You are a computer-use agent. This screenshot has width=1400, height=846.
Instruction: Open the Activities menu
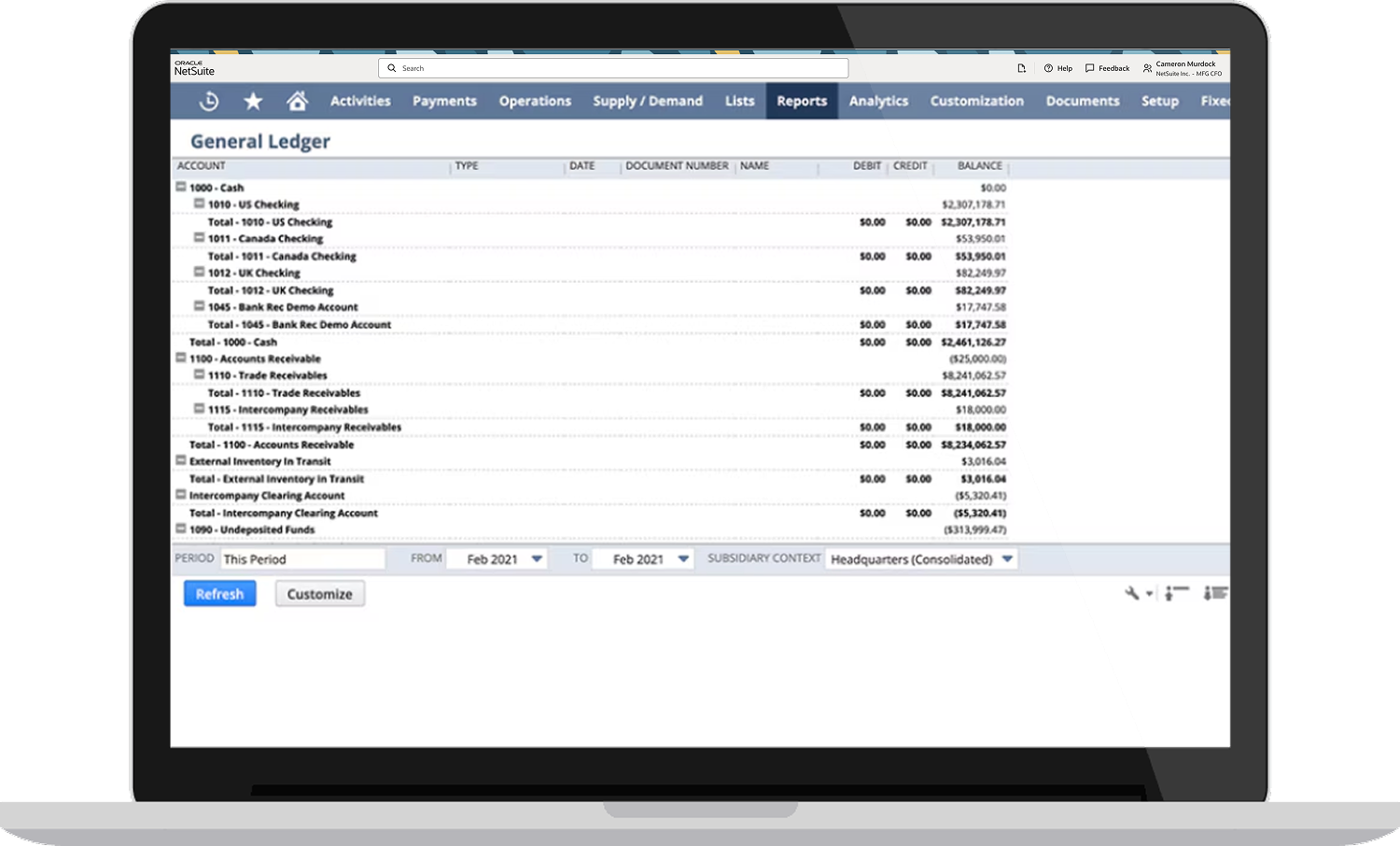(x=360, y=101)
